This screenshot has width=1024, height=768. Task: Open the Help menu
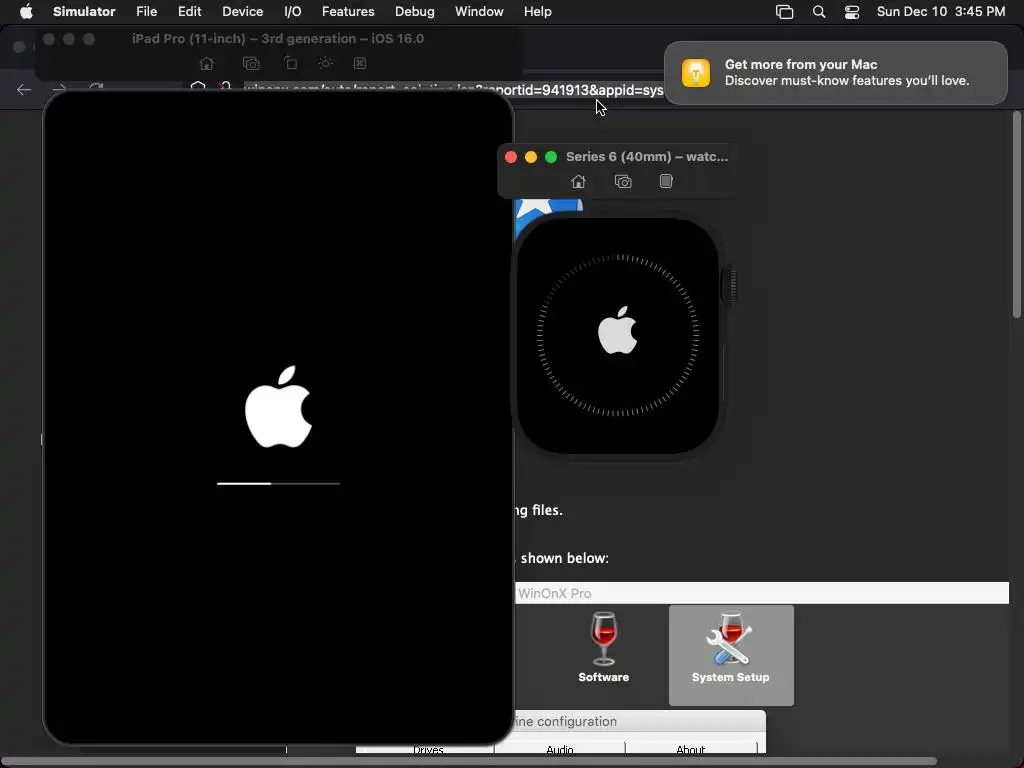pos(537,11)
